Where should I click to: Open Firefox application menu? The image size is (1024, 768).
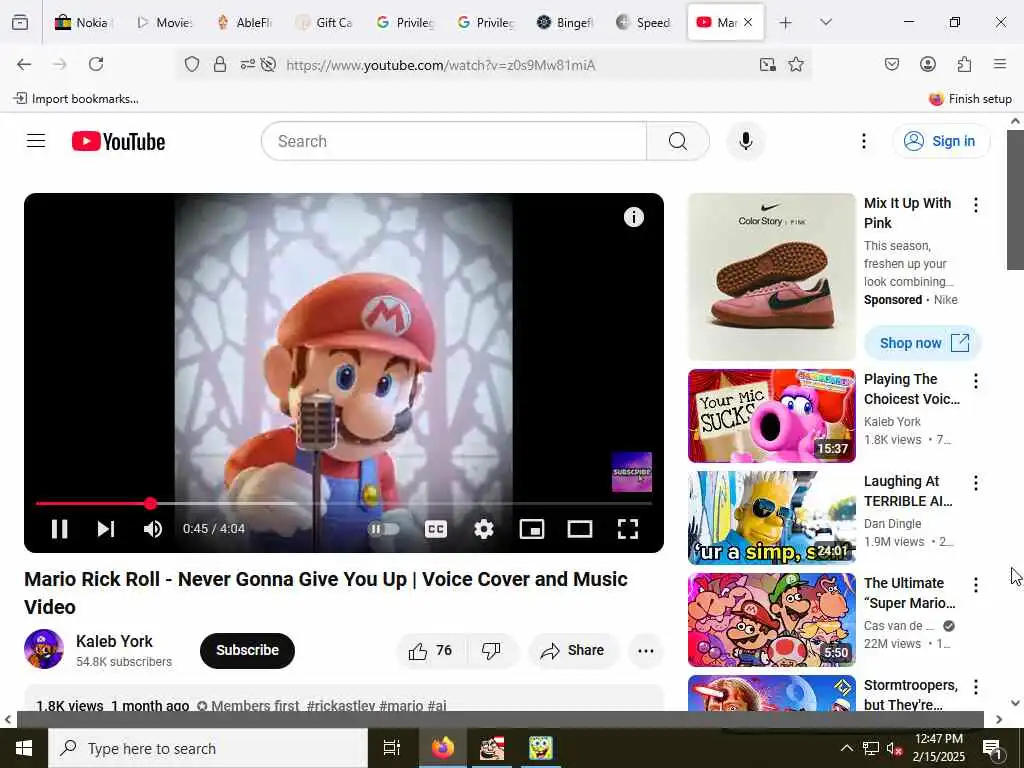[1000, 64]
